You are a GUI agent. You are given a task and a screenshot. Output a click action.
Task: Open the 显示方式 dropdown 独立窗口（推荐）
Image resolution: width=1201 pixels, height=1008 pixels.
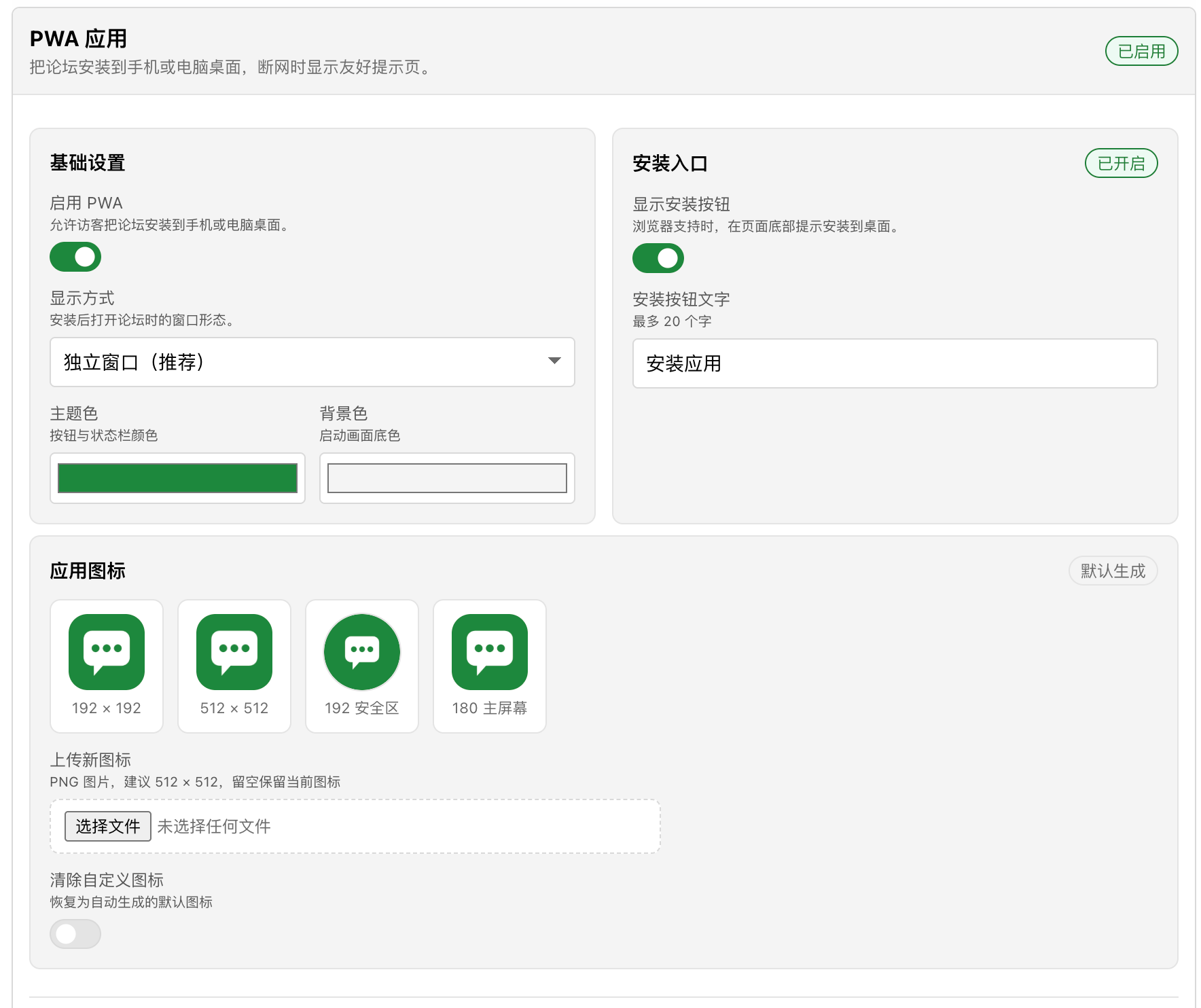312,362
